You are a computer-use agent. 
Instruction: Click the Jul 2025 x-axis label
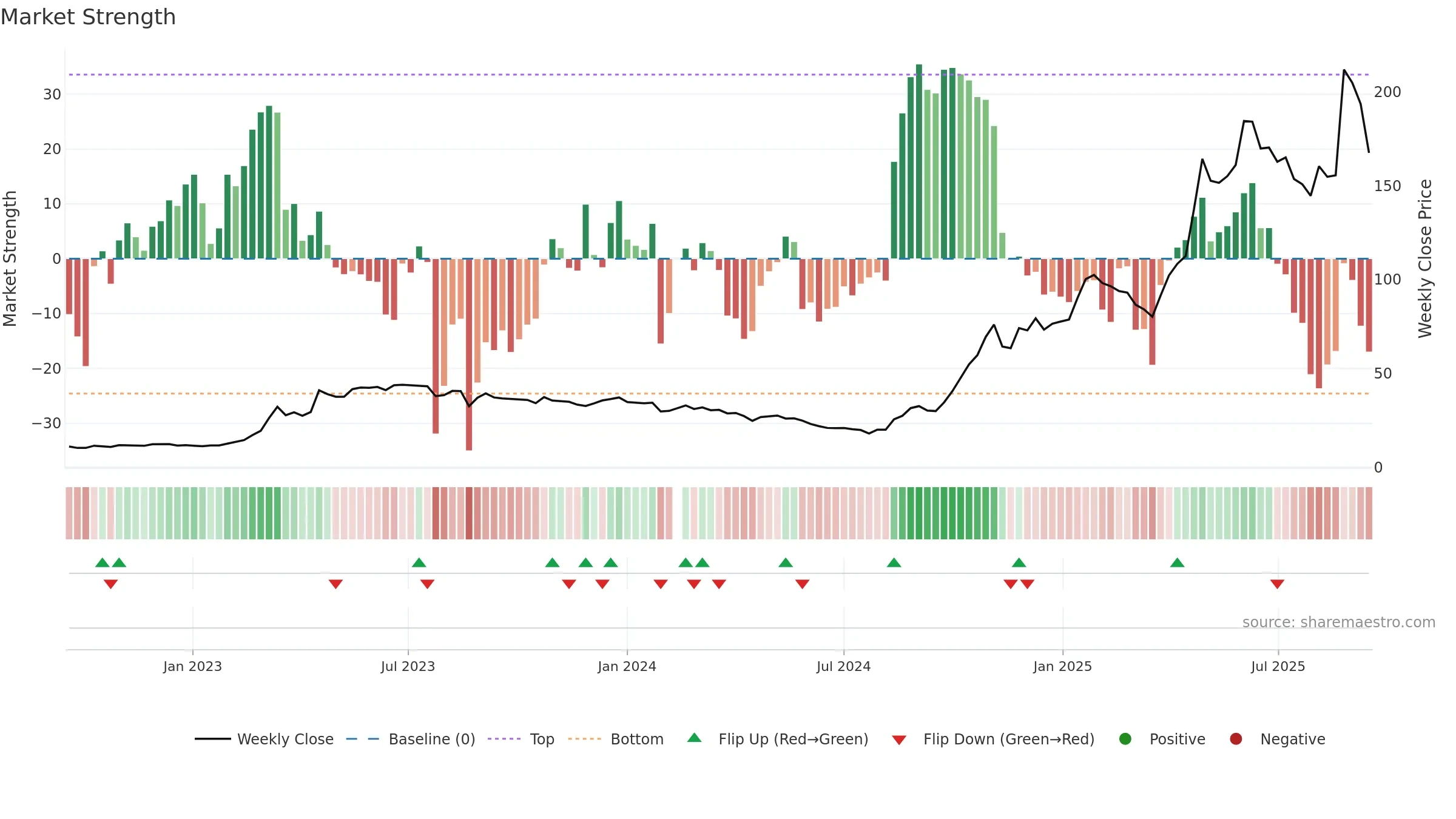click(x=1278, y=666)
